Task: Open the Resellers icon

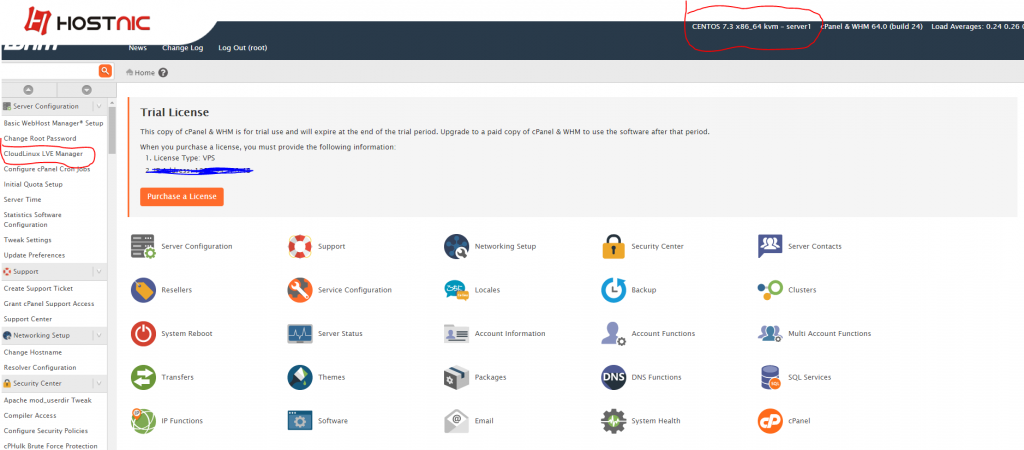Action: [144, 290]
